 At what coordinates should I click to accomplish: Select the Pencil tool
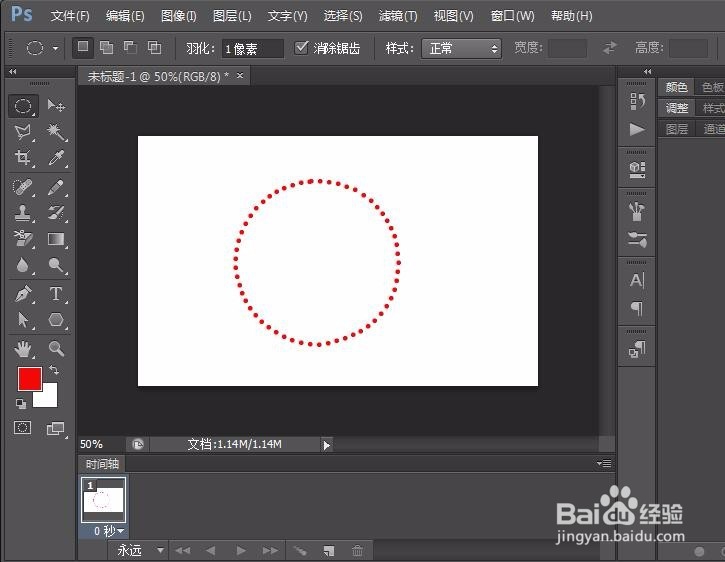56,187
